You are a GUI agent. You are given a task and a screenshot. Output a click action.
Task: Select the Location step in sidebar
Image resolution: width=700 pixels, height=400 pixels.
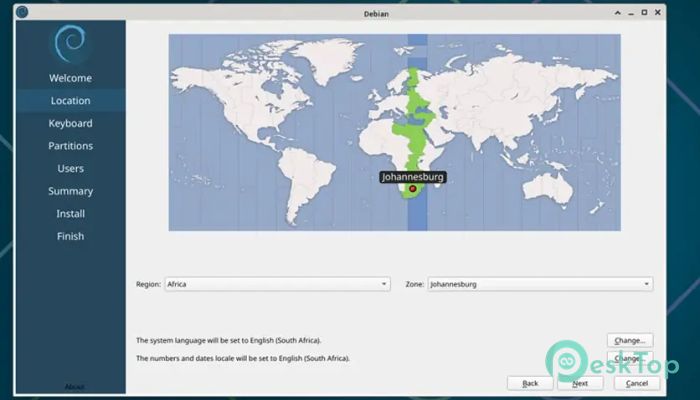click(x=70, y=101)
